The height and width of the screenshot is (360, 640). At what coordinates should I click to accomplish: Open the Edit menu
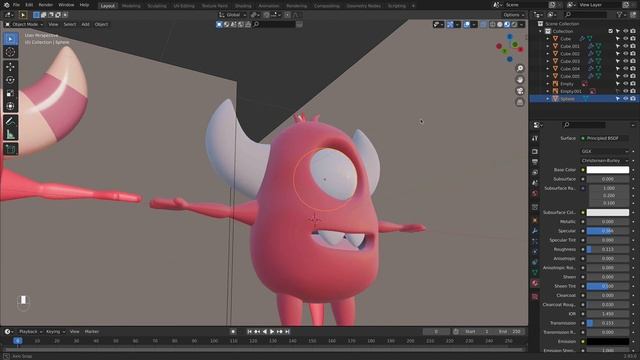pos(29,5)
